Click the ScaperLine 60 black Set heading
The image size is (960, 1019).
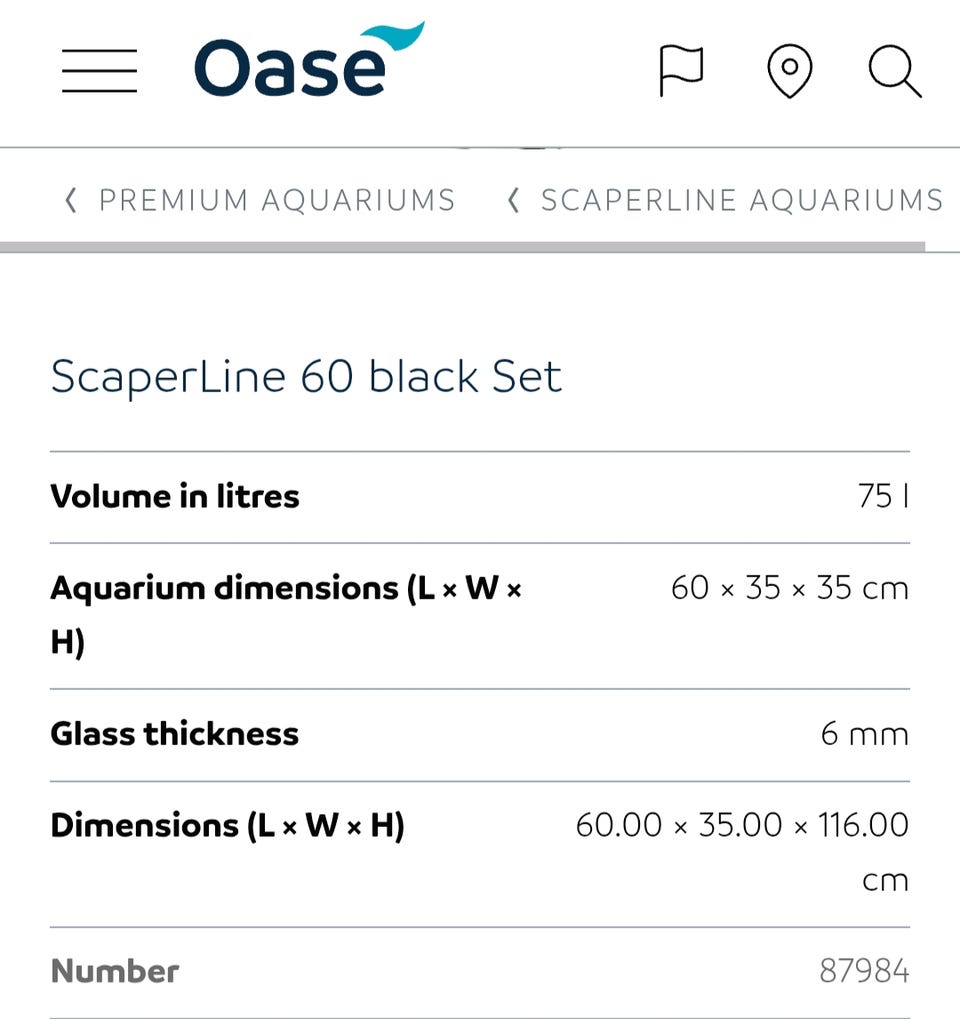pyautogui.click(x=306, y=377)
